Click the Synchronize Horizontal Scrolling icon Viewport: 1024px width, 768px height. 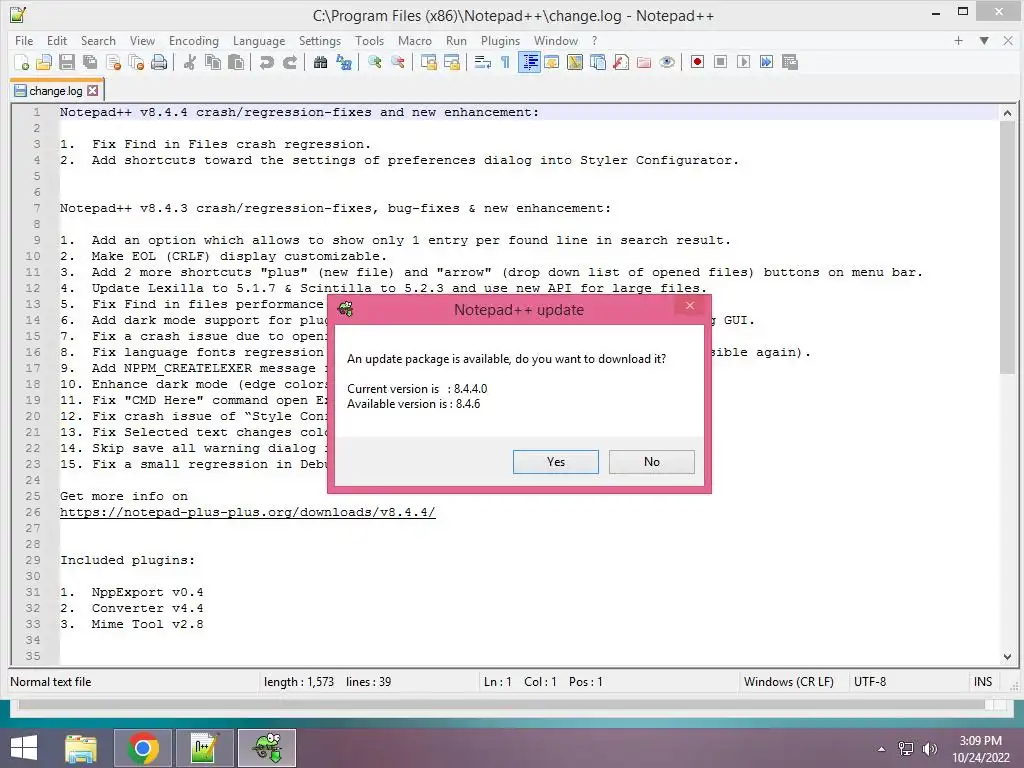(x=451, y=62)
